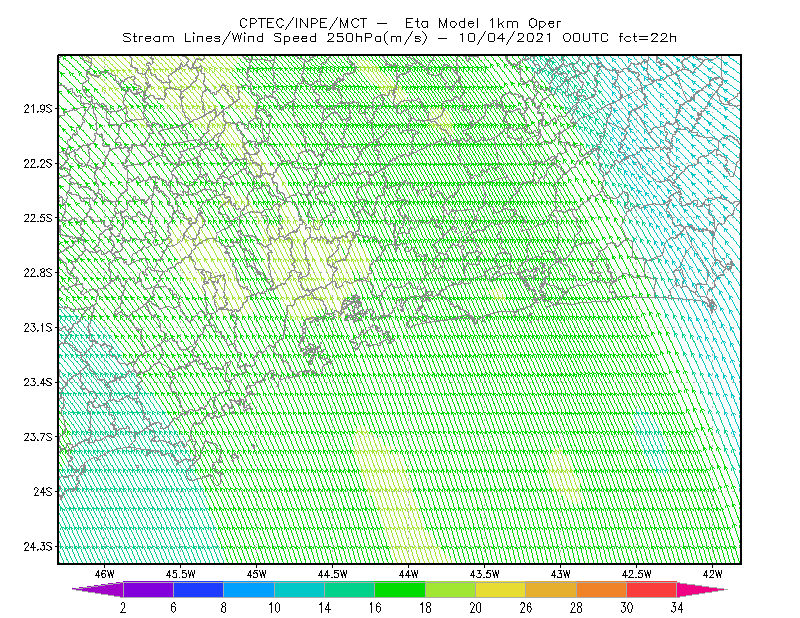This screenshot has width=800, height=618.
Task: Click 'Eta Model 1km Oper' in the title
Action: [x=483, y=23]
